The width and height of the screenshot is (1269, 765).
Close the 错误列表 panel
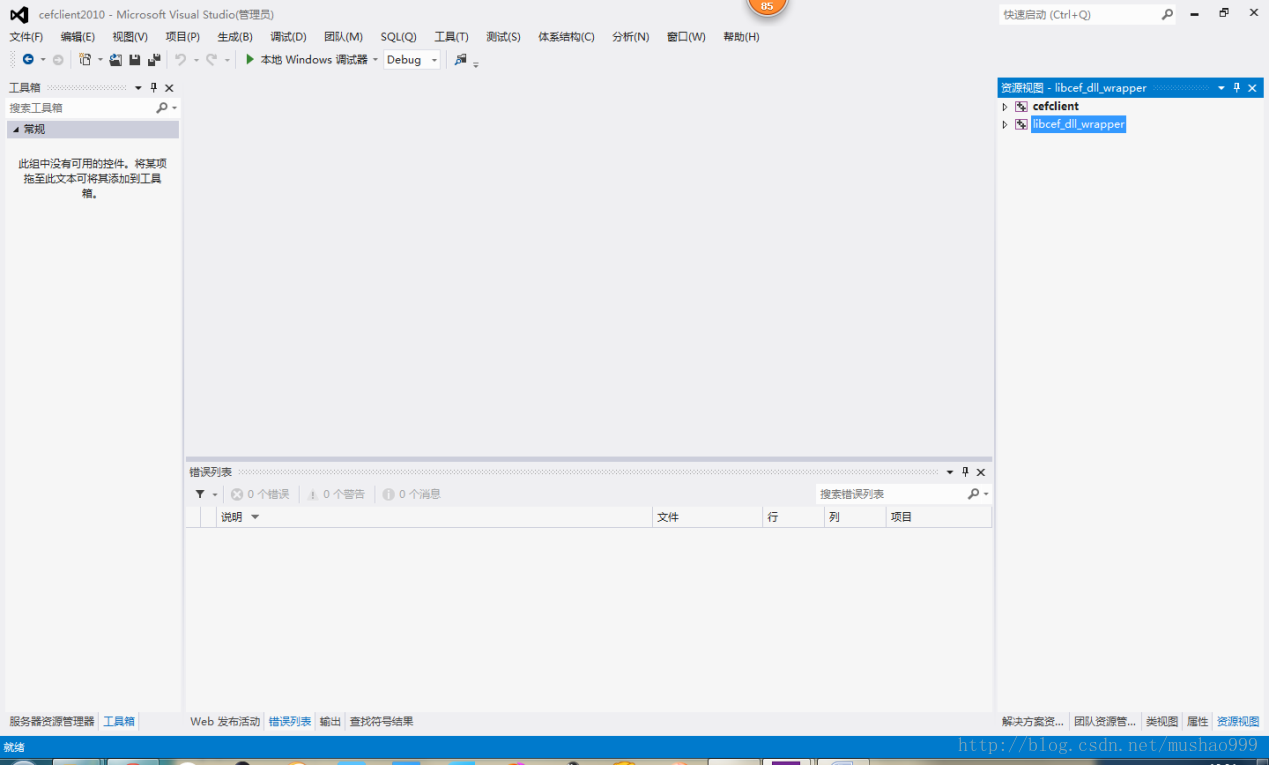pos(981,472)
